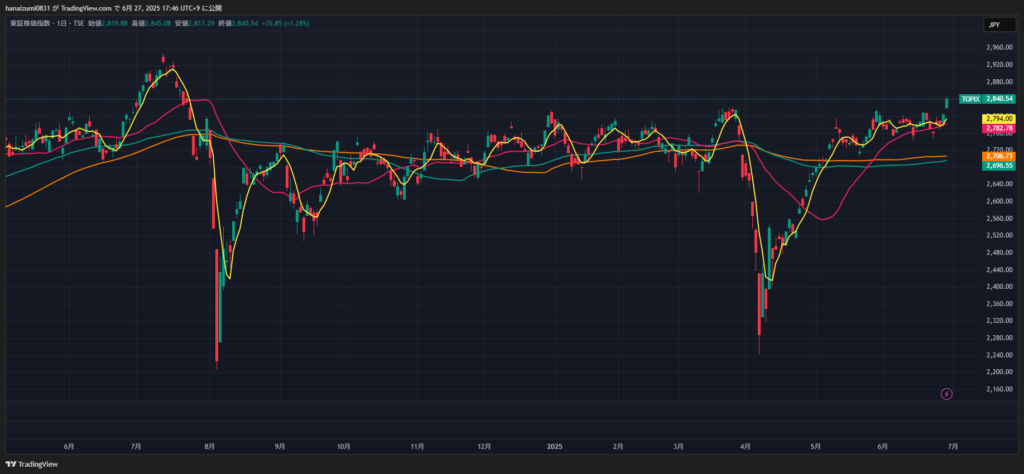Click the 2,400.00 price axis label
The width and height of the screenshot is (1024, 474).
[998, 287]
